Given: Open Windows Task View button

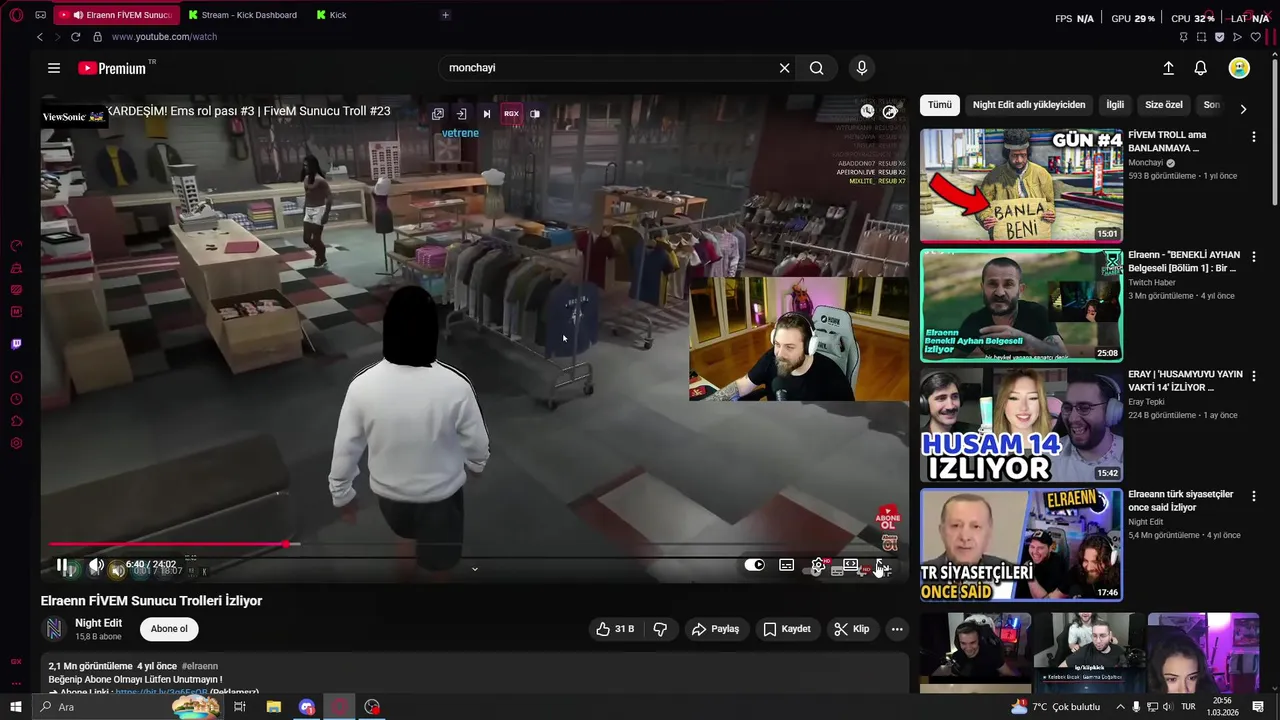Looking at the screenshot, I should pyautogui.click(x=240, y=707).
